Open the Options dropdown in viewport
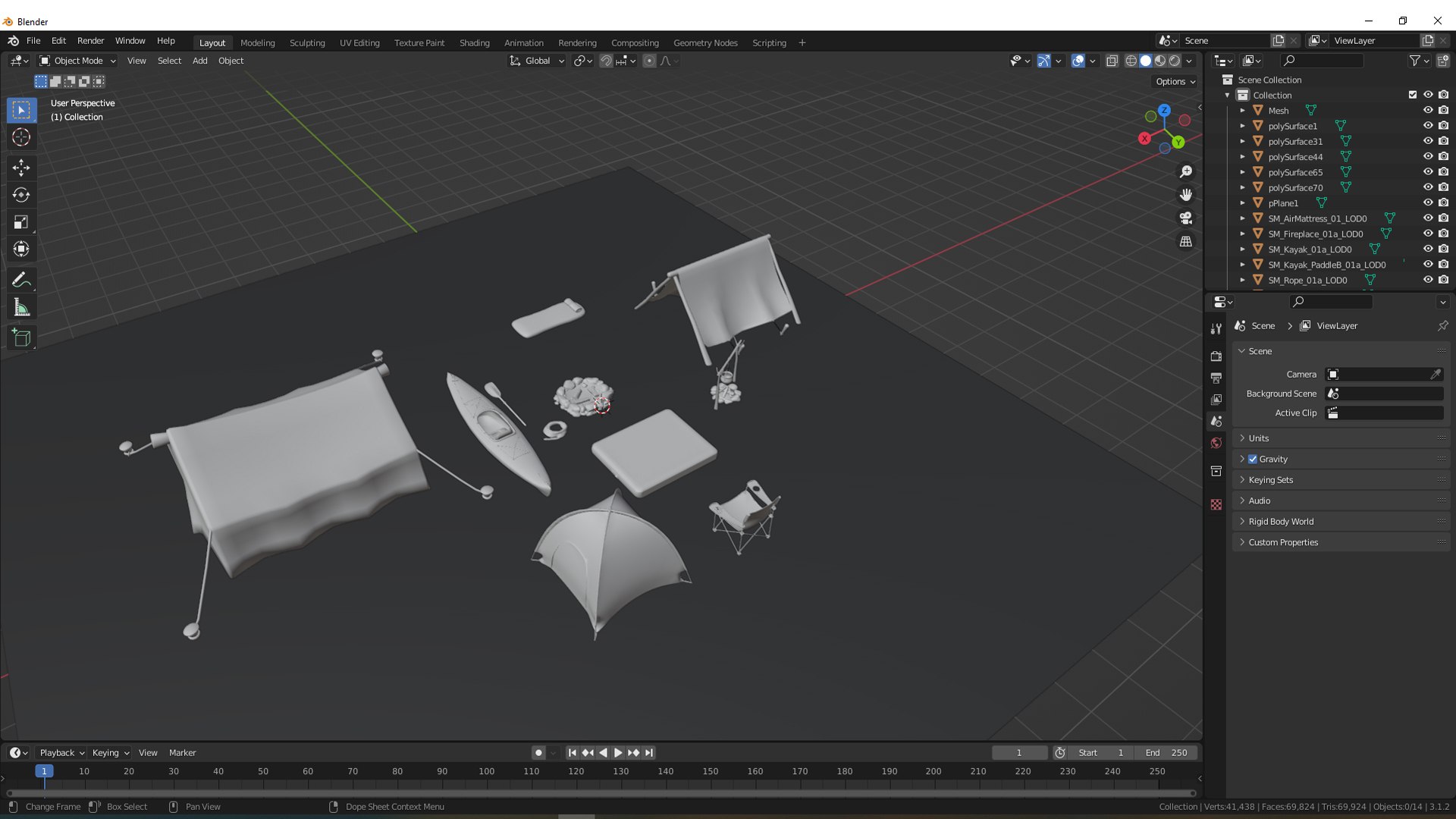 click(1175, 81)
